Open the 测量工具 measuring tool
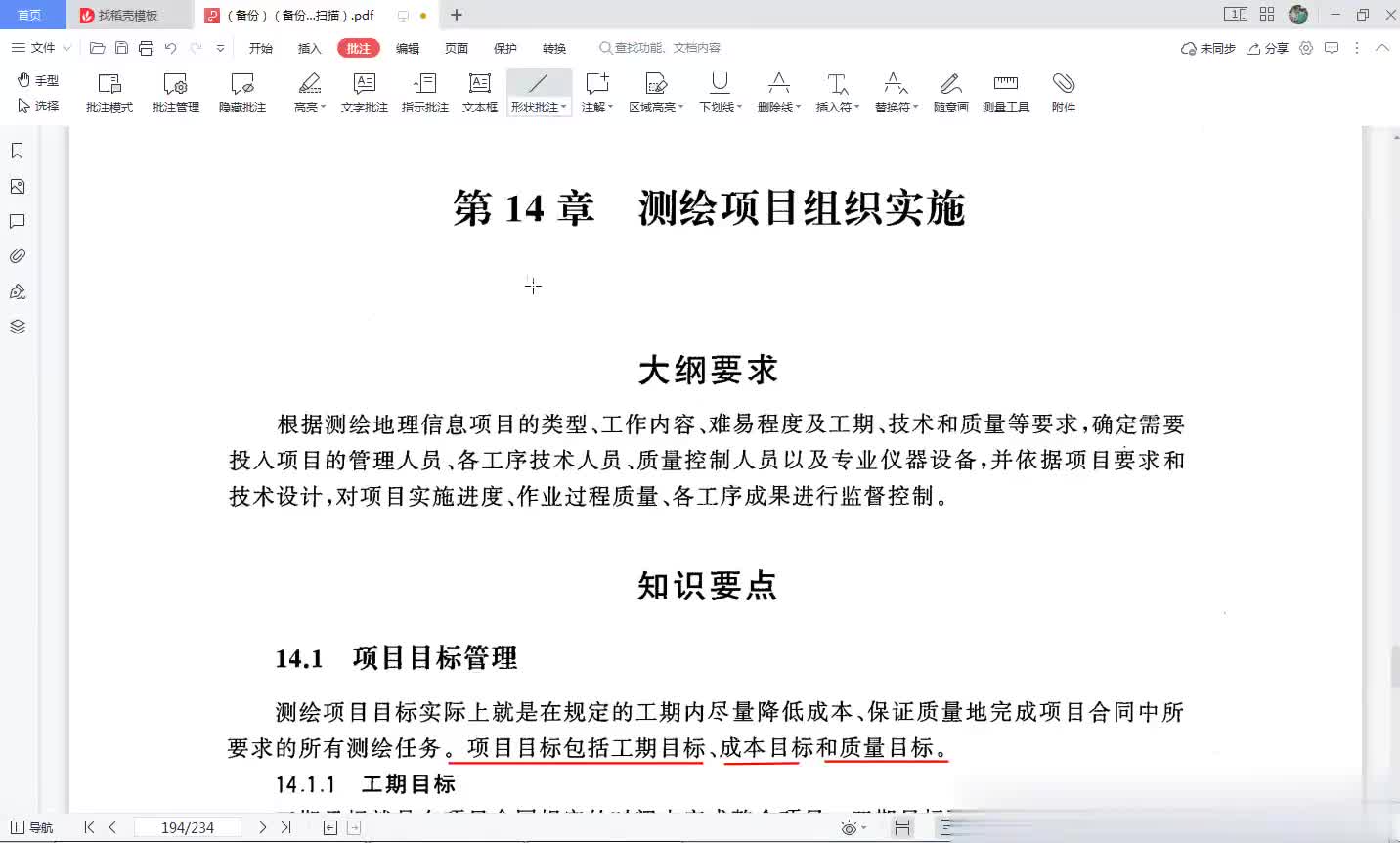This screenshot has height=843, width=1400. [x=1005, y=92]
